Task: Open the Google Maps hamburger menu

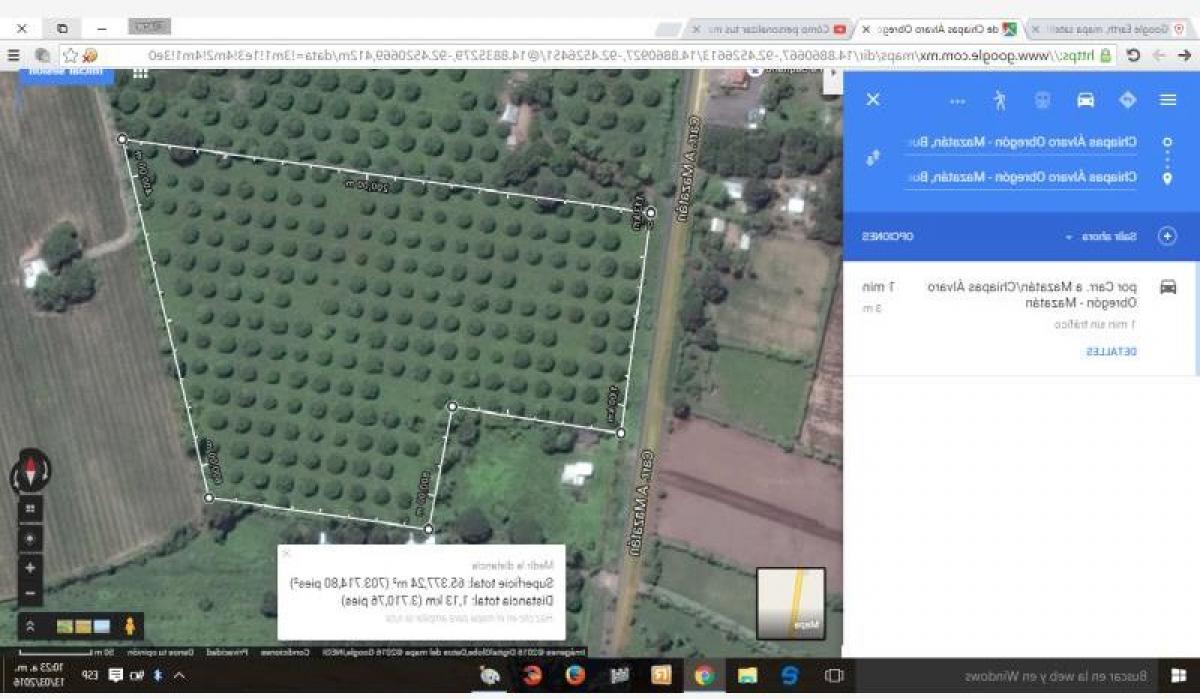Action: [x=1166, y=100]
